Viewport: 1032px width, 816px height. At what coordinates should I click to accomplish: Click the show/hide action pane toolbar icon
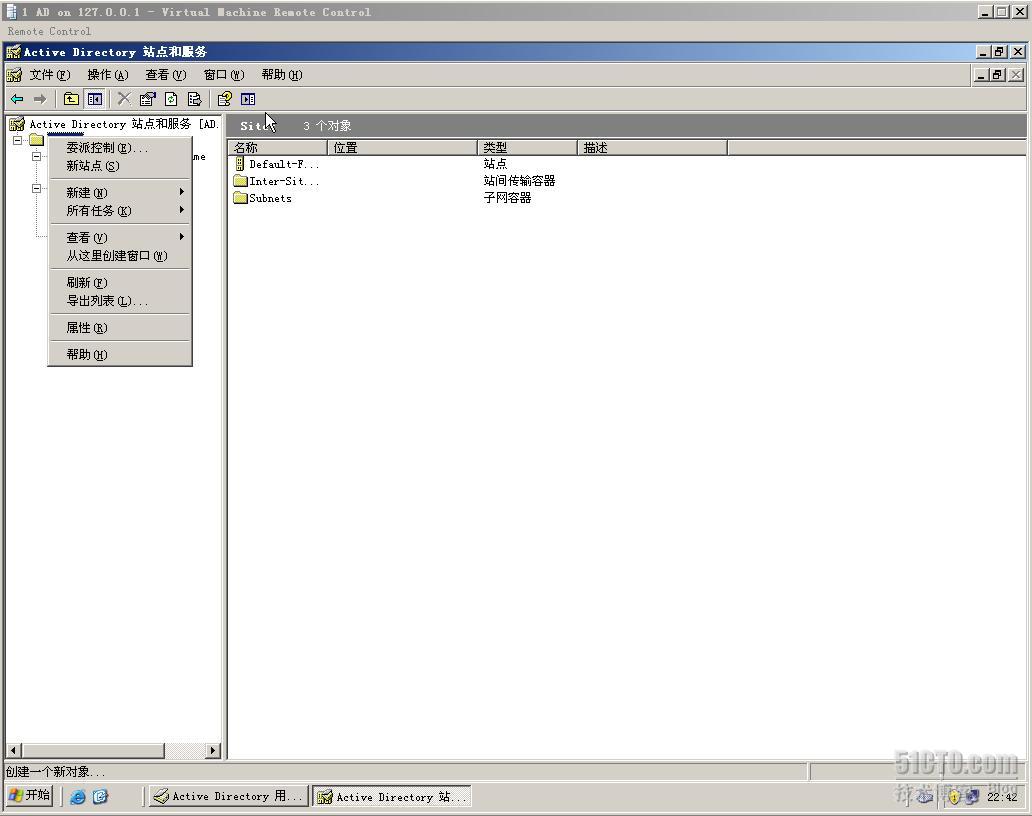pyautogui.click(x=248, y=99)
